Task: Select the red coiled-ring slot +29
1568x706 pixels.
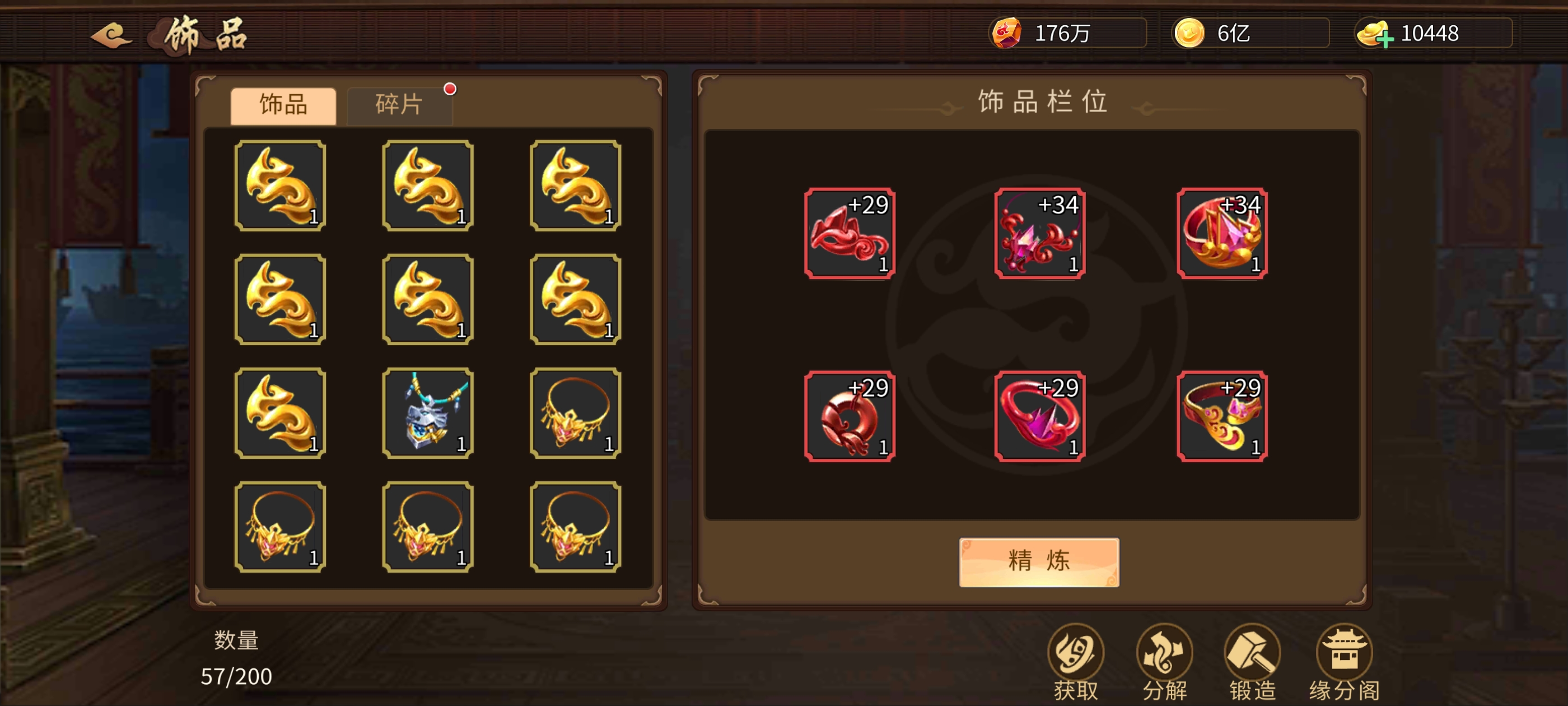Action: (x=850, y=416)
